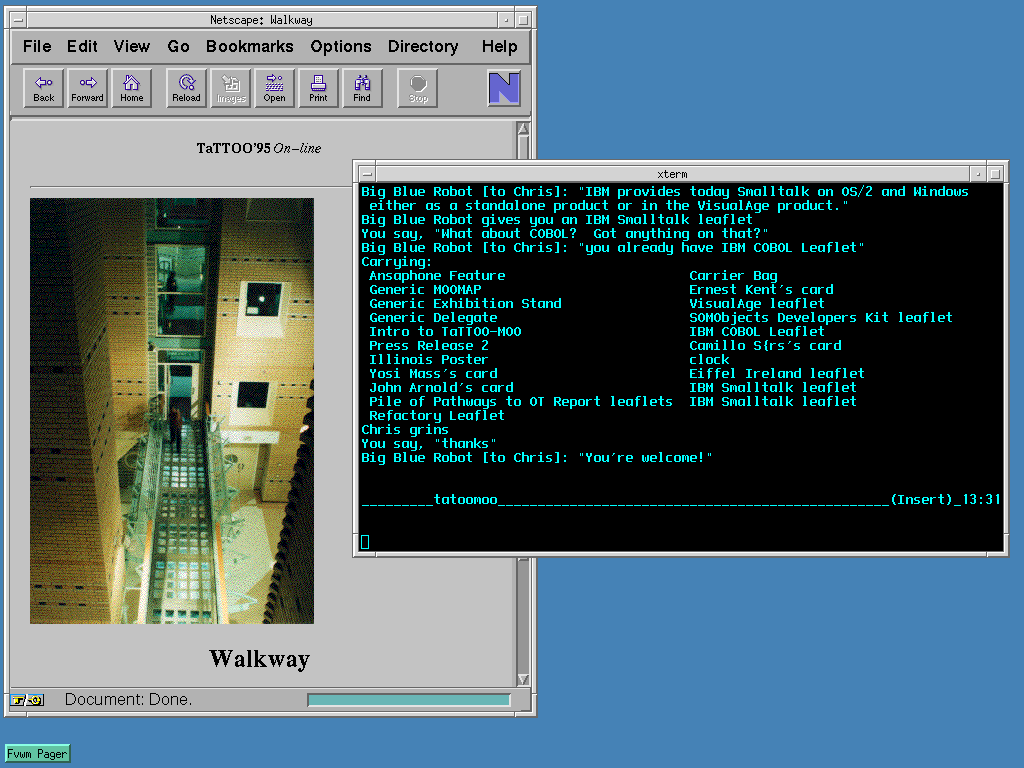Click the Netscape scrollbar up arrow
Image resolution: width=1024 pixels, height=768 pixels.
(x=523, y=129)
